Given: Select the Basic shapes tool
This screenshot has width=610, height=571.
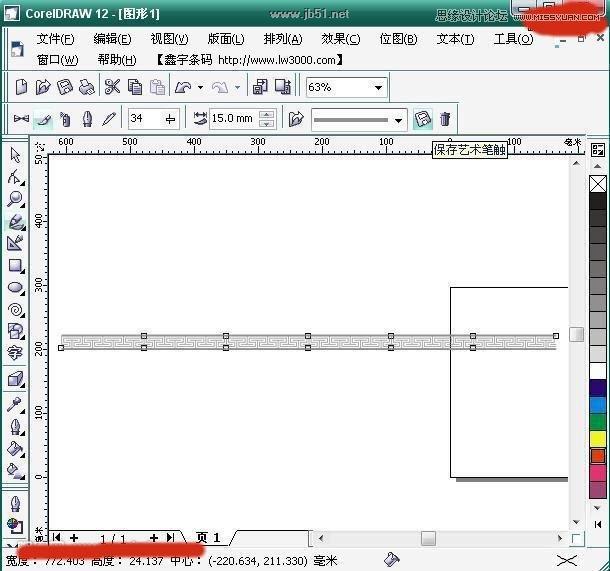Looking at the screenshot, I should click(x=16, y=331).
